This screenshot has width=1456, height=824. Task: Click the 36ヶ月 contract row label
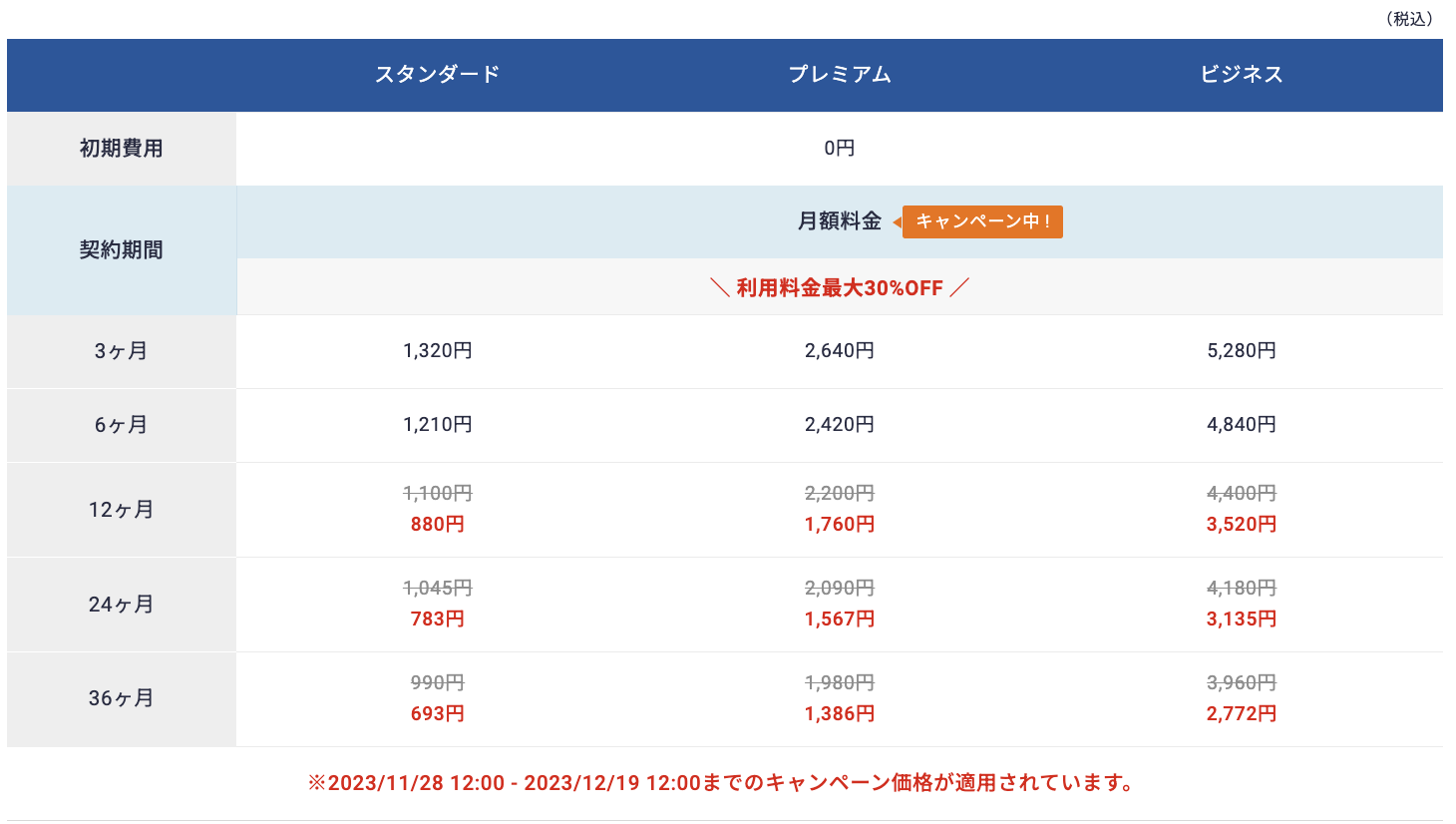point(122,698)
